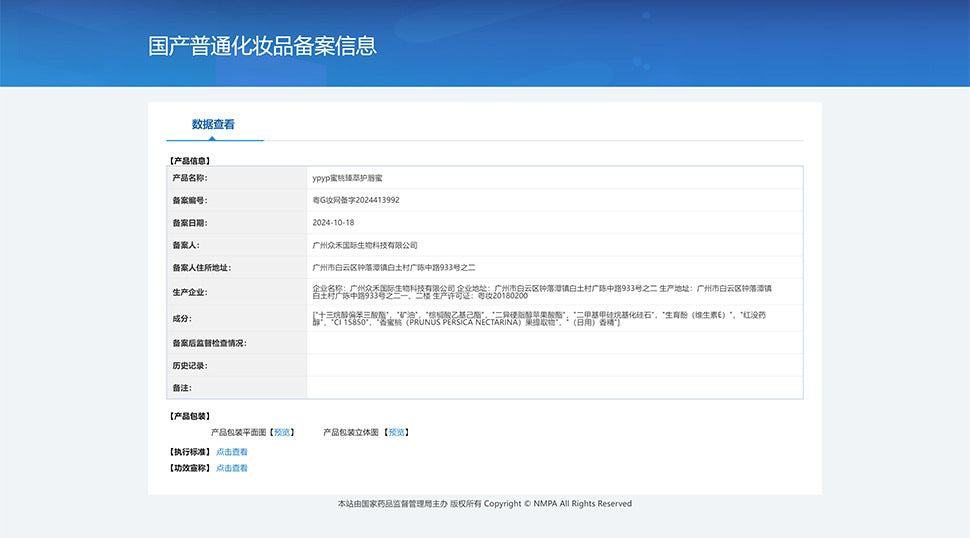
Task: Click the 备案人住所地址 address value
Action: click(393, 268)
